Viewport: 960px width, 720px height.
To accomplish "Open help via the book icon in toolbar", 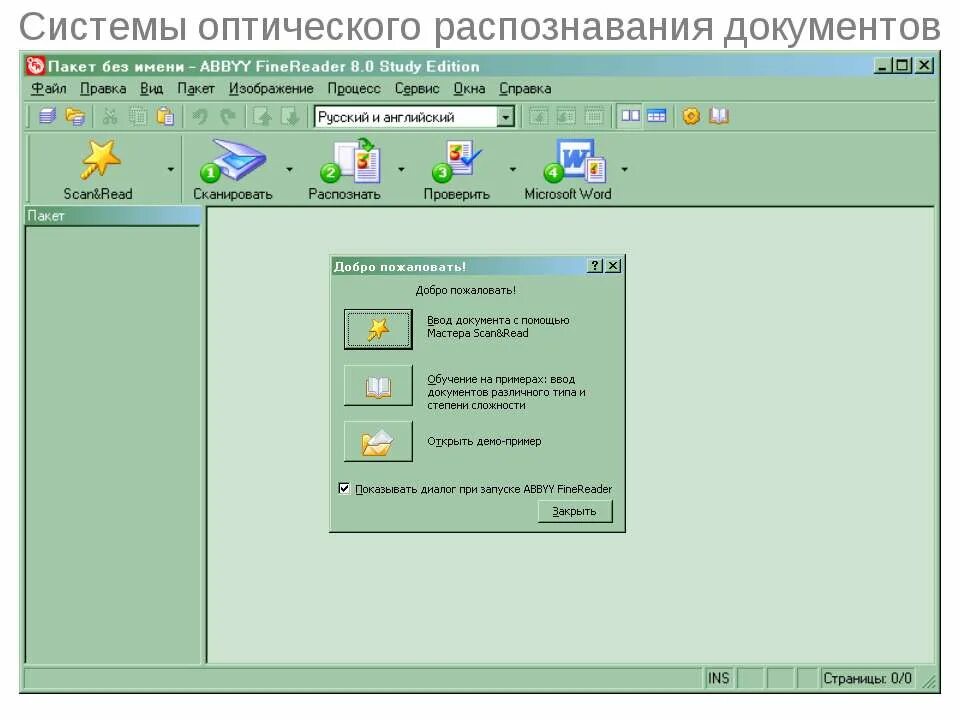I will click(x=719, y=116).
